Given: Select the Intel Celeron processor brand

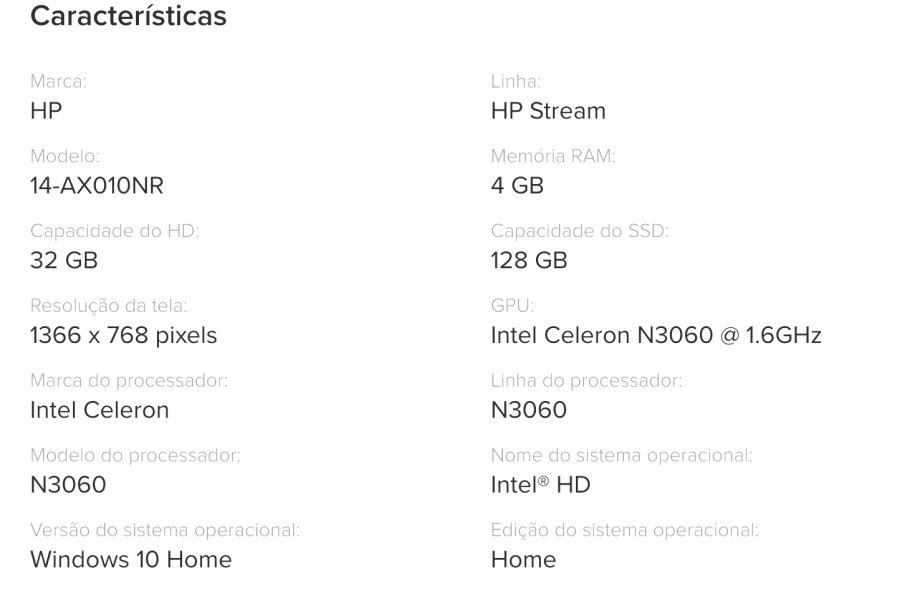Looking at the screenshot, I should pyautogui.click(x=100, y=411).
